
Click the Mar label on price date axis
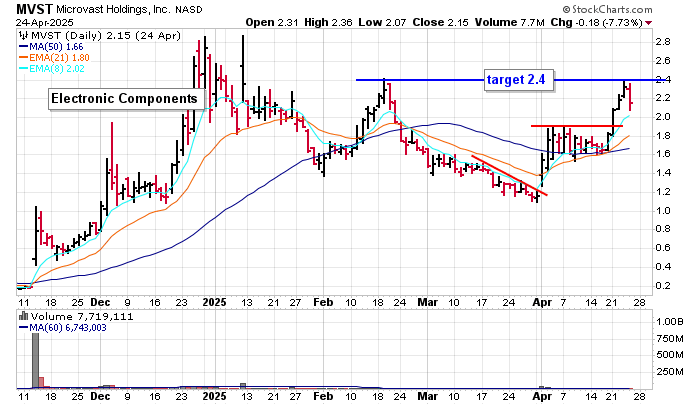pos(428,302)
